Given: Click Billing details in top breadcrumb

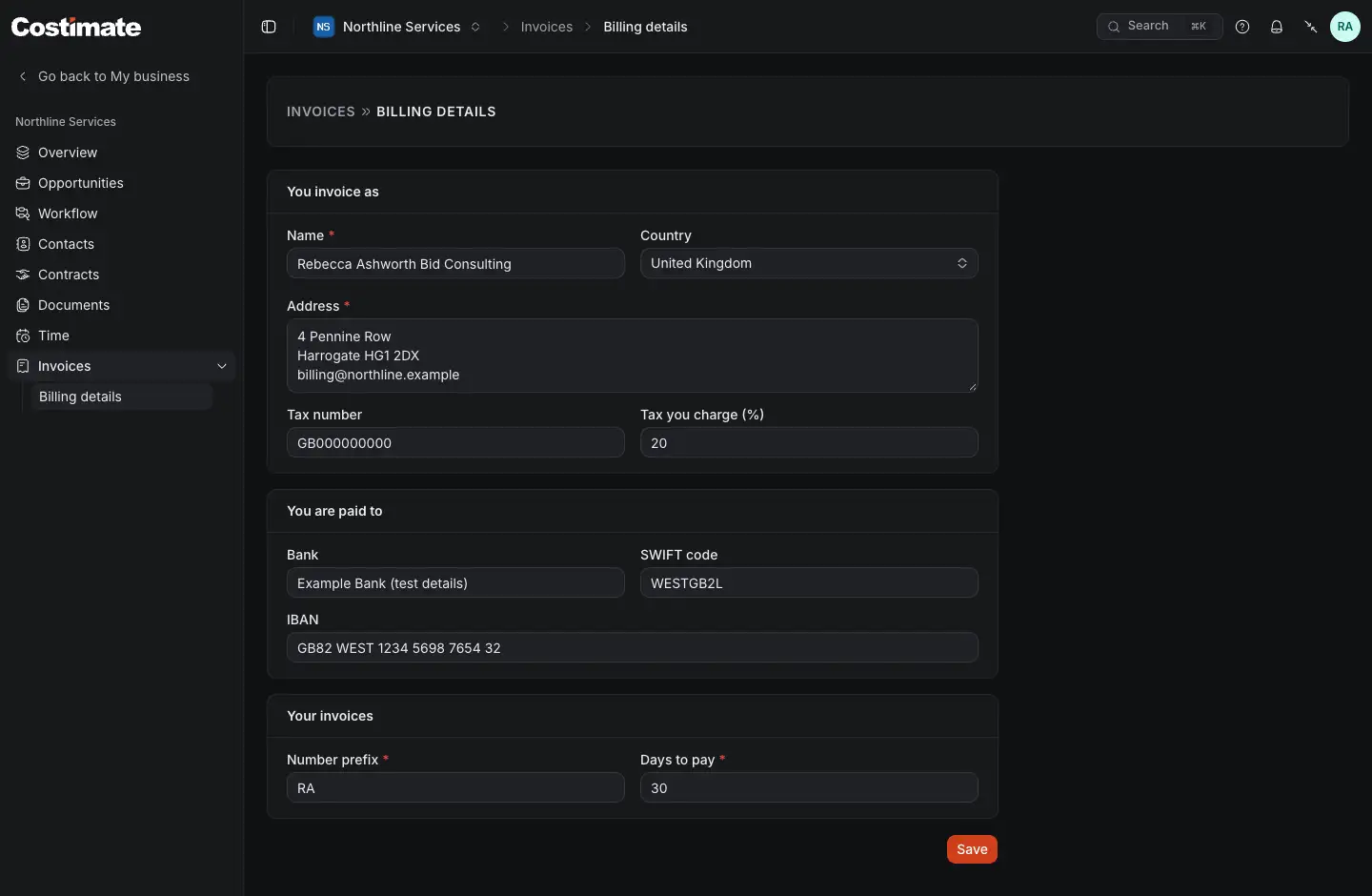Looking at the screenshot, I should [x=645, y=27].
